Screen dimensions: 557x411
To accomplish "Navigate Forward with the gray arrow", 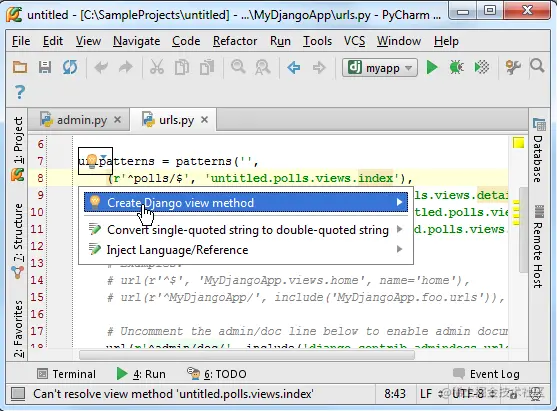I will tap(319, 67).
